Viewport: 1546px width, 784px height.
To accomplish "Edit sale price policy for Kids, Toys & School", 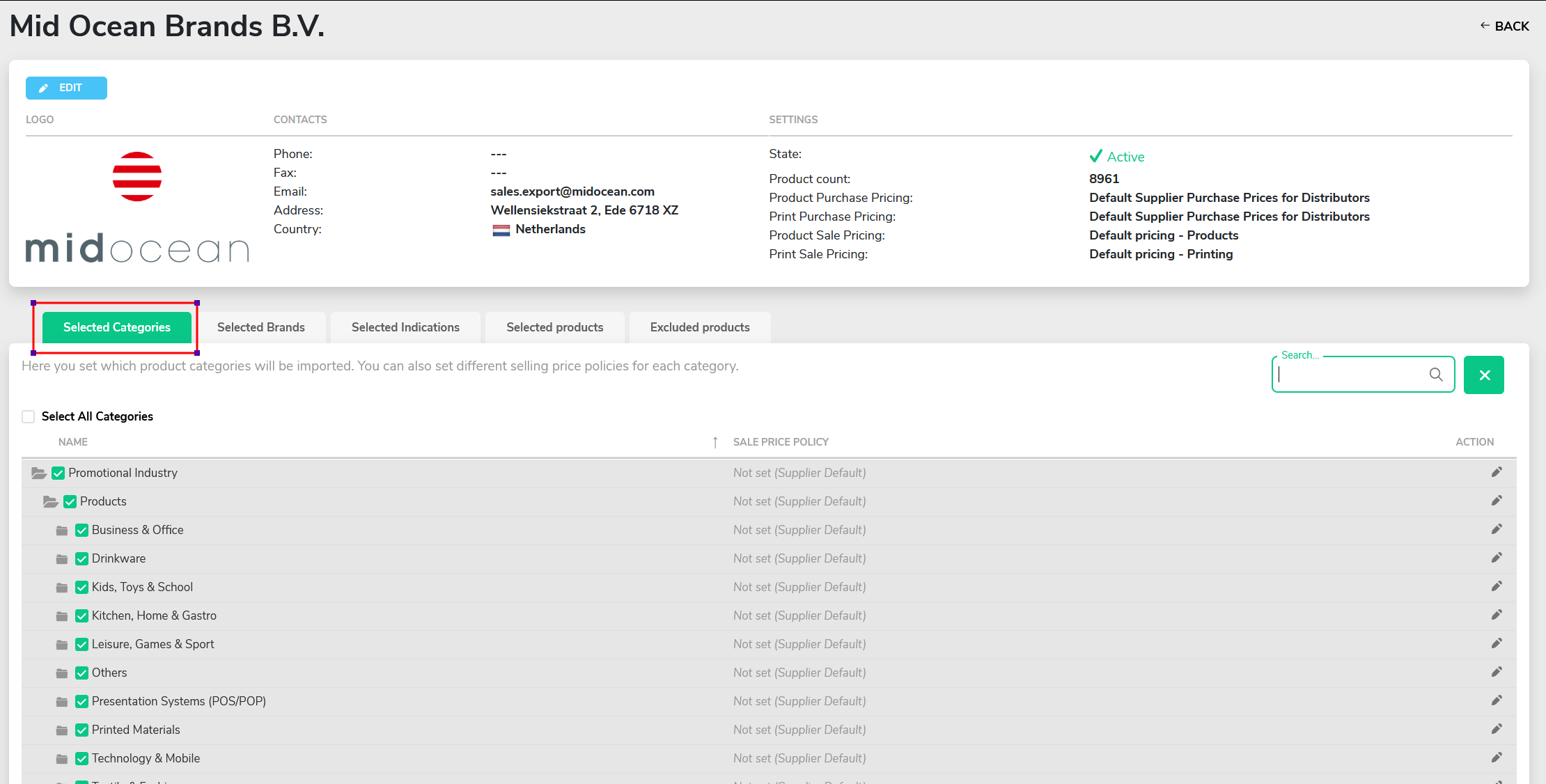I will coord(1497,586).
